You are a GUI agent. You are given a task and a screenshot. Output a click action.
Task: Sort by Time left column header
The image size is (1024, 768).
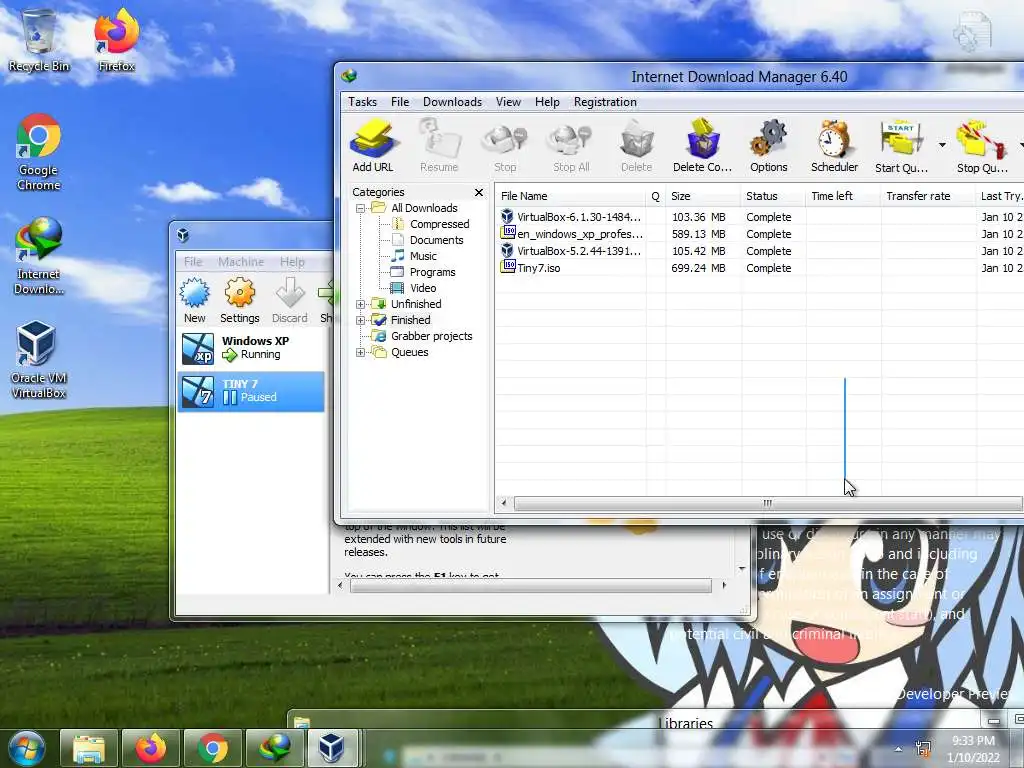[844, 196]
